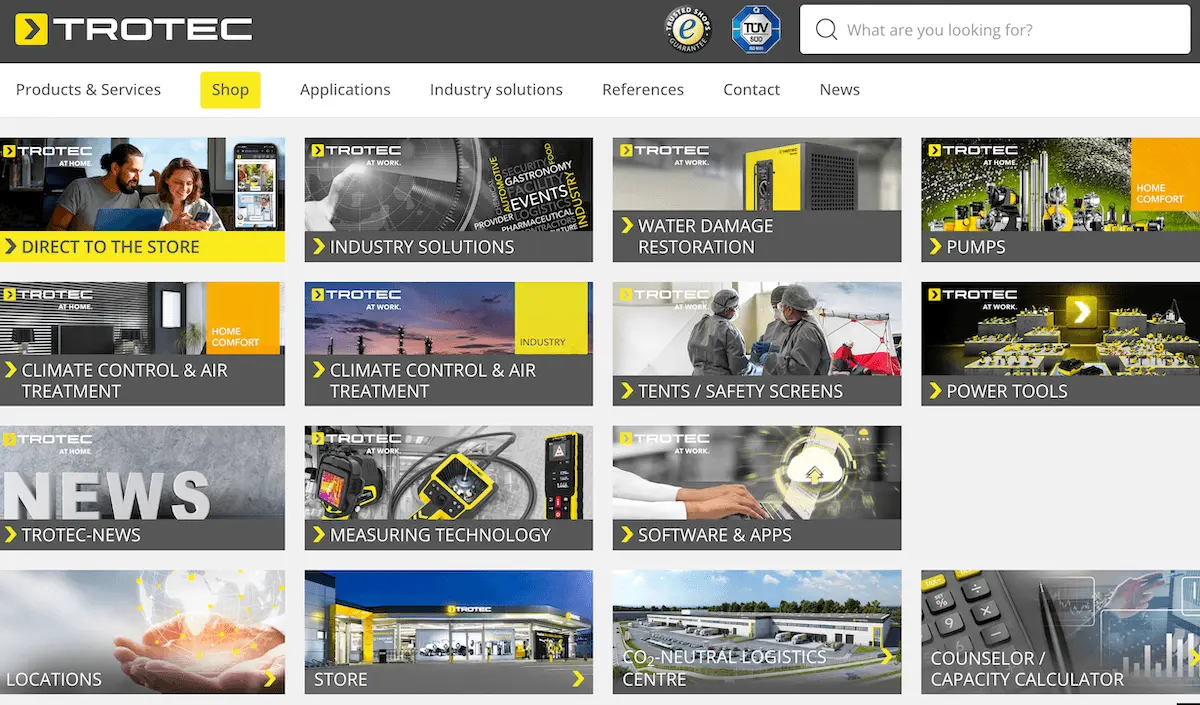Click the yellow arrow on Store tile
This screenshot has width=1200, height=705.
tap(578, 679)
